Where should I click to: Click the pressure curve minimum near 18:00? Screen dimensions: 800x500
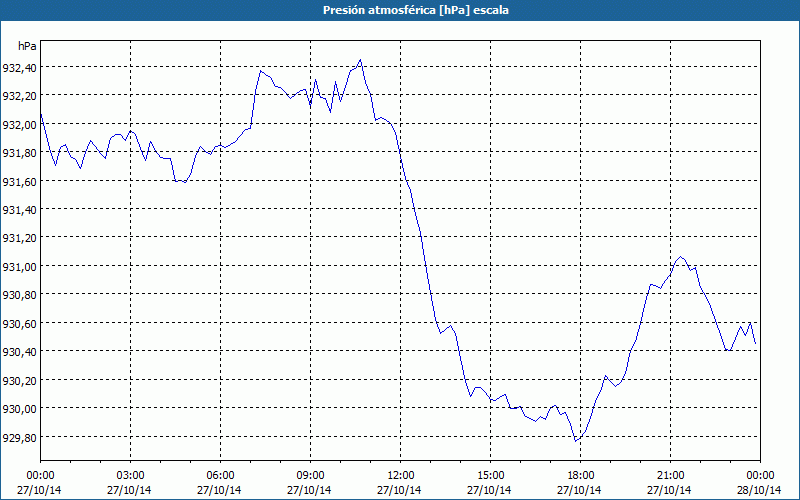click(576, 441)
